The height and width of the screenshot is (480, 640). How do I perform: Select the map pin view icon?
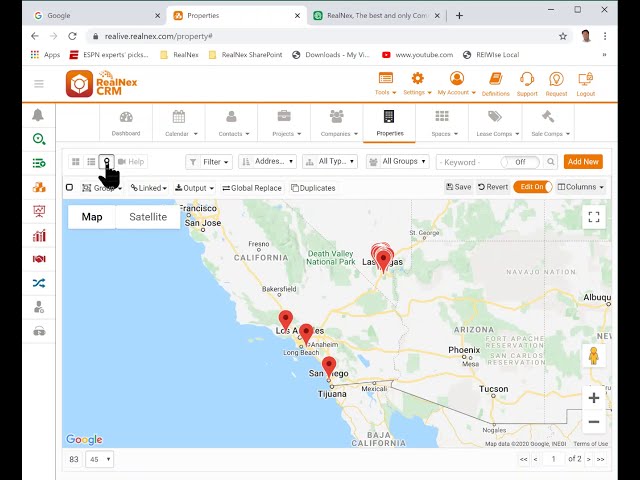pos(107,162)
